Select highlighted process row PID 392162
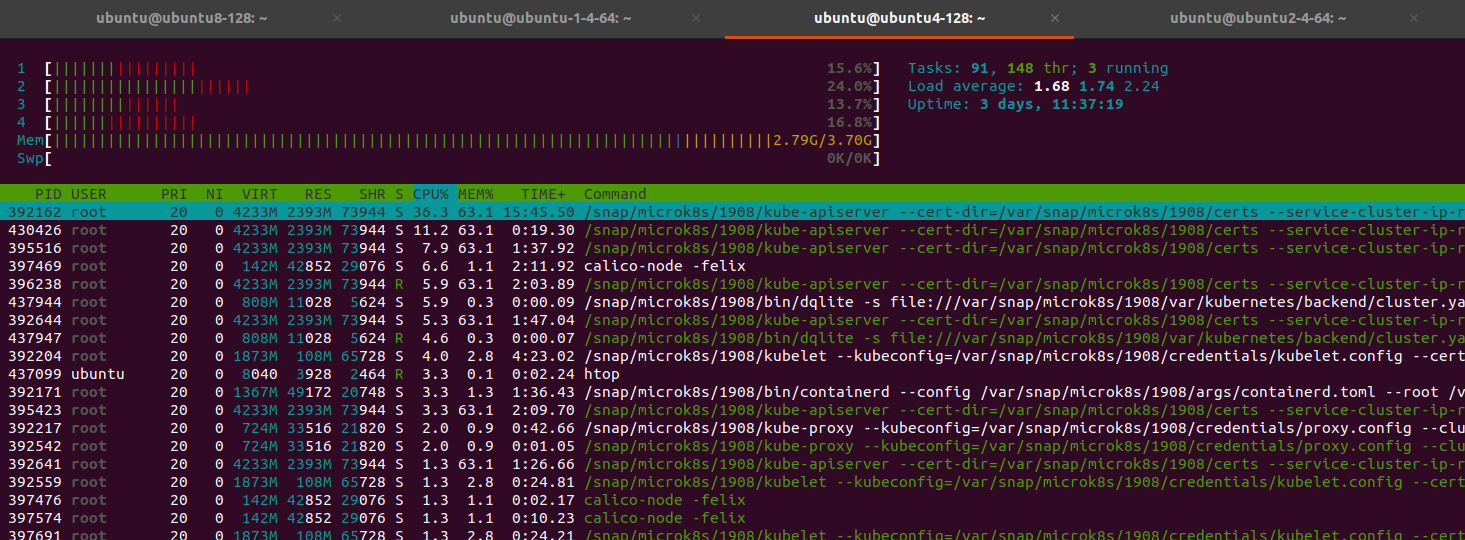 [x=732, y=212]
